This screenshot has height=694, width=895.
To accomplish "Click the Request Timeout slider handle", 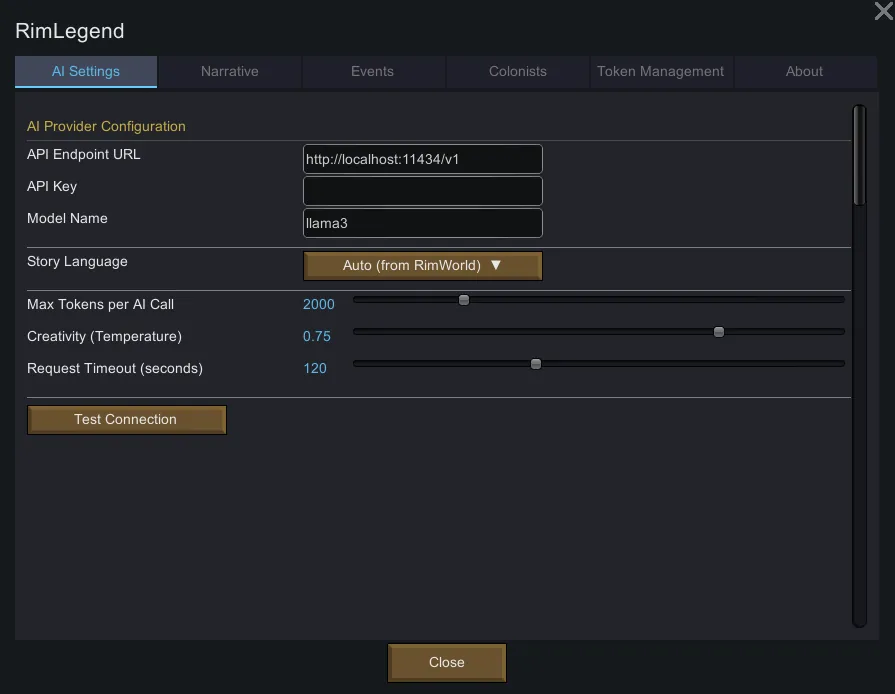I will (536, 364).
